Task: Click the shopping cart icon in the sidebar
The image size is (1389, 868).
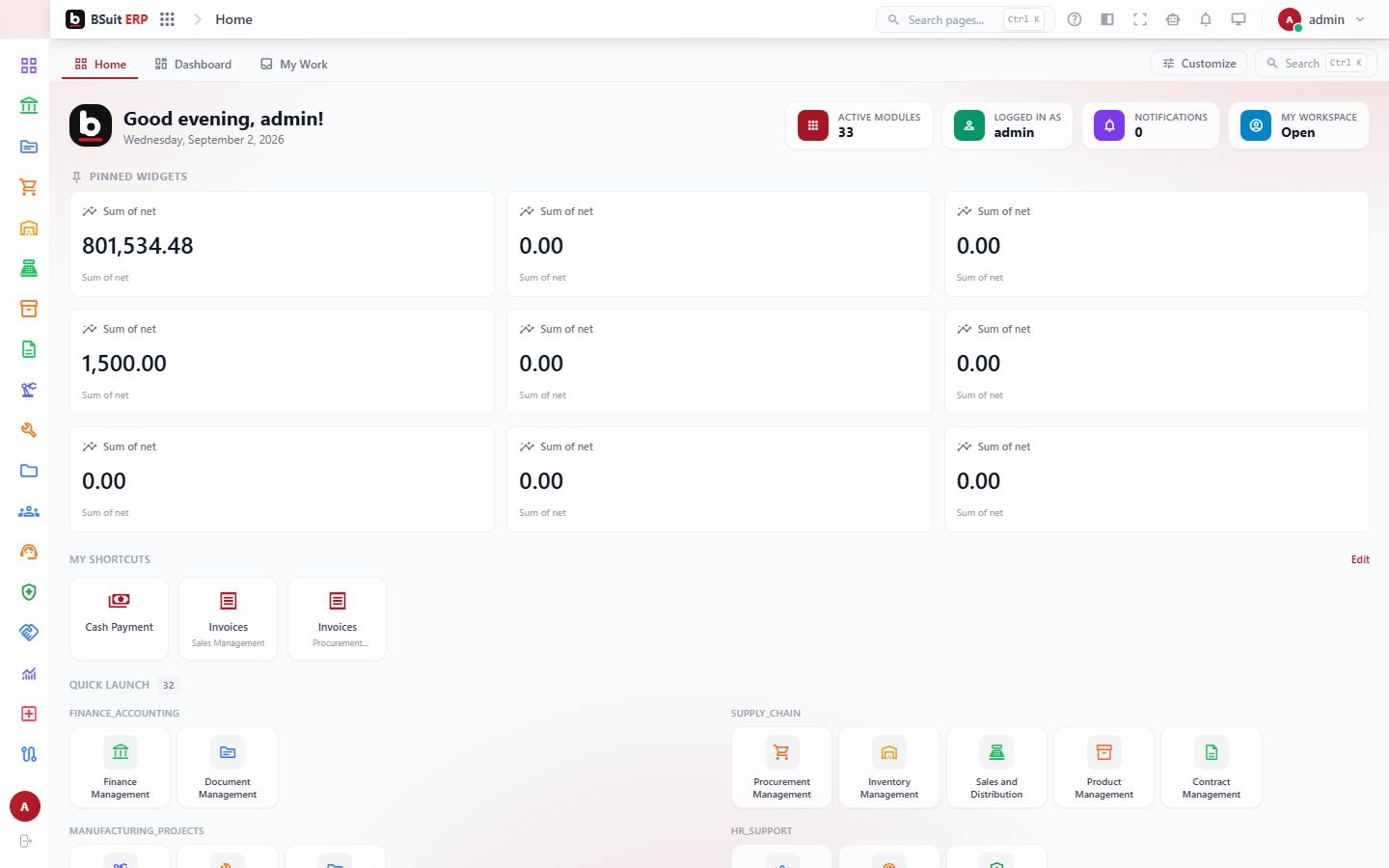Action: [29, 187]
